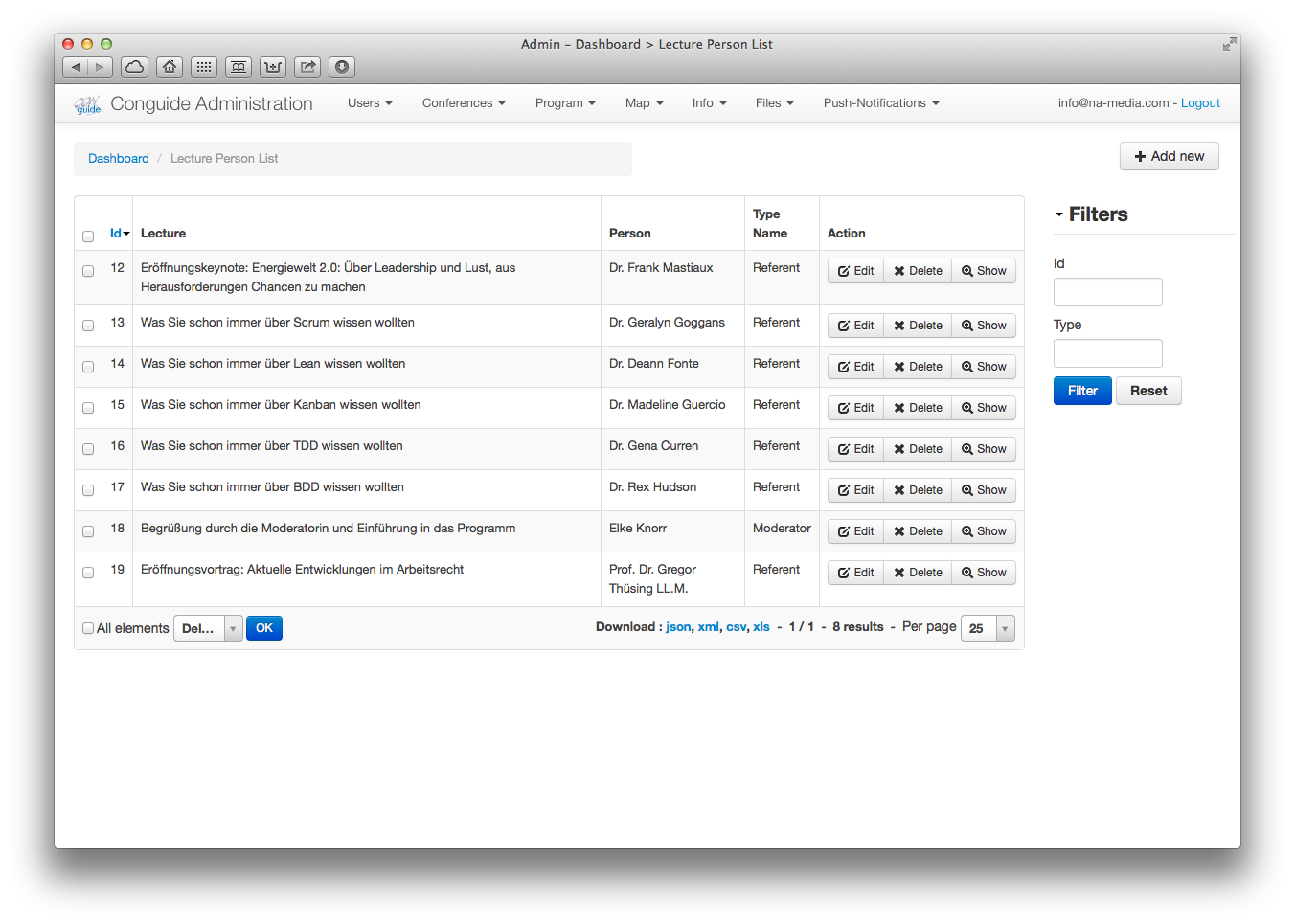Go to Dashboard breadcrumb link
Image resolution: width=1295 pixels, height=924 pixels.
tap(119, 159)
